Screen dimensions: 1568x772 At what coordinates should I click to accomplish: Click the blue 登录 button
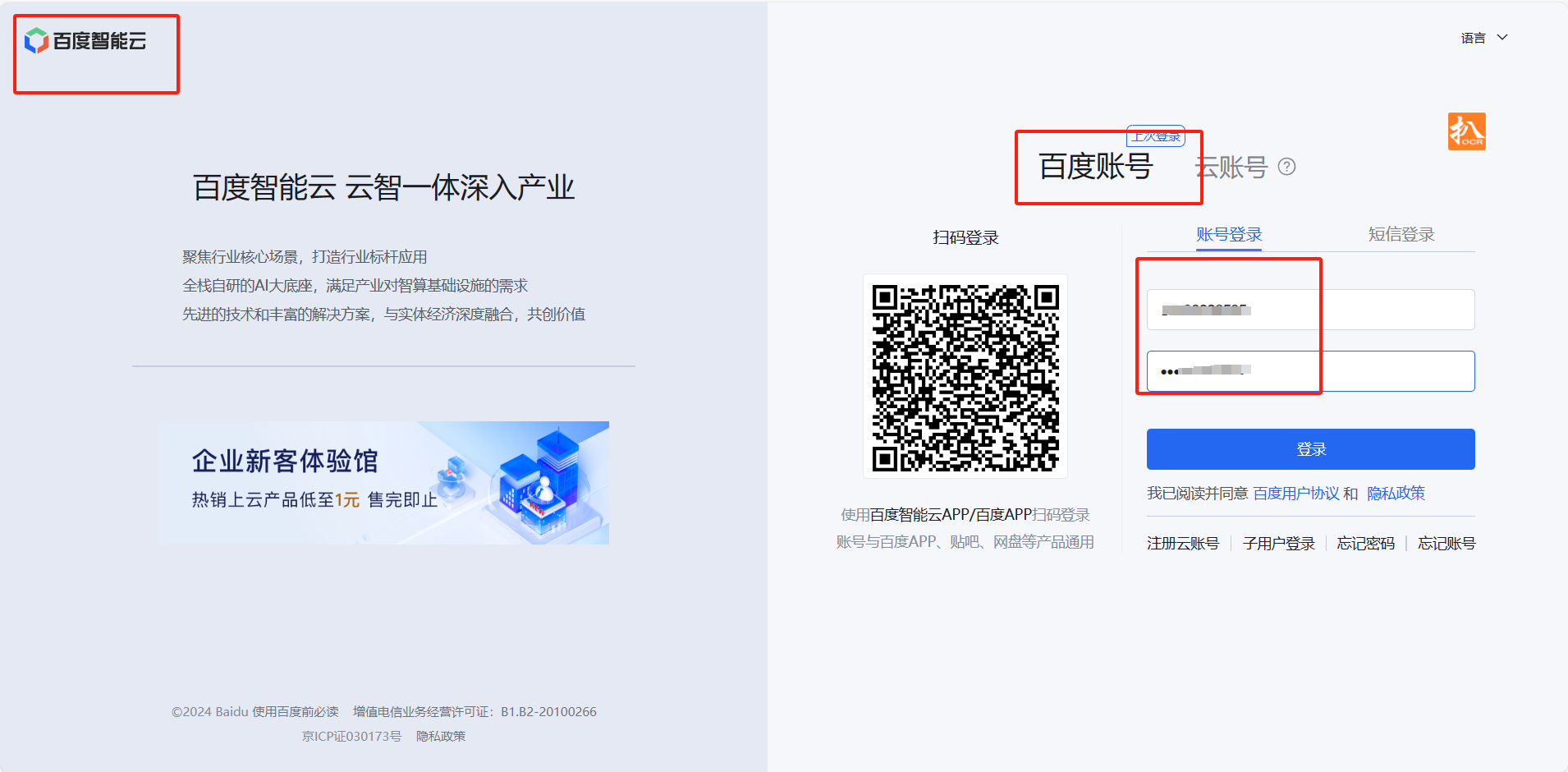pyautogui.click(x=1310, y=449)
